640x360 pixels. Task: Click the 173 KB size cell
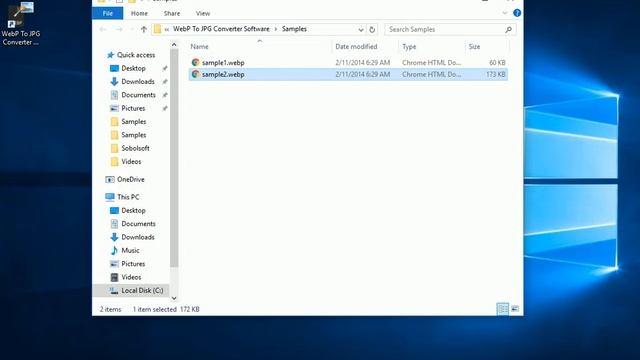[x=496, y=74]
